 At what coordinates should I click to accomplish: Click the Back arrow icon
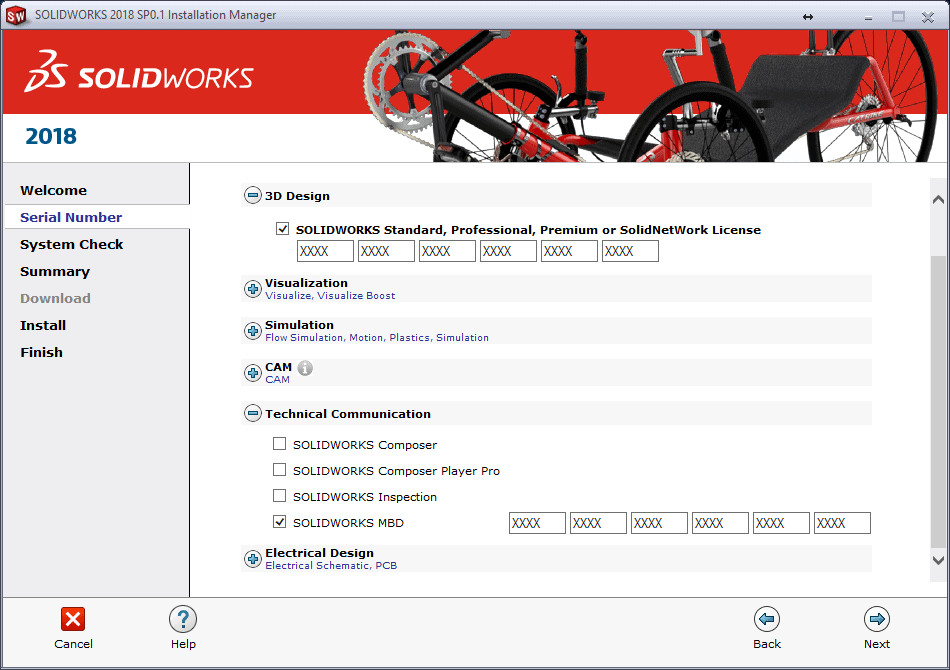click(767, 619)
